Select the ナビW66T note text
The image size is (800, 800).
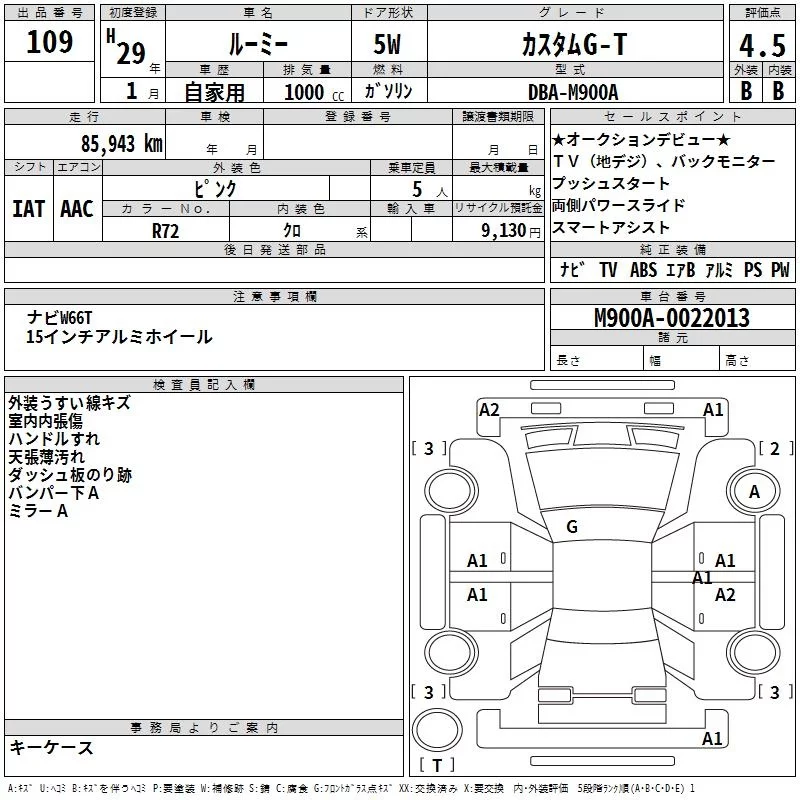point(60,318)
